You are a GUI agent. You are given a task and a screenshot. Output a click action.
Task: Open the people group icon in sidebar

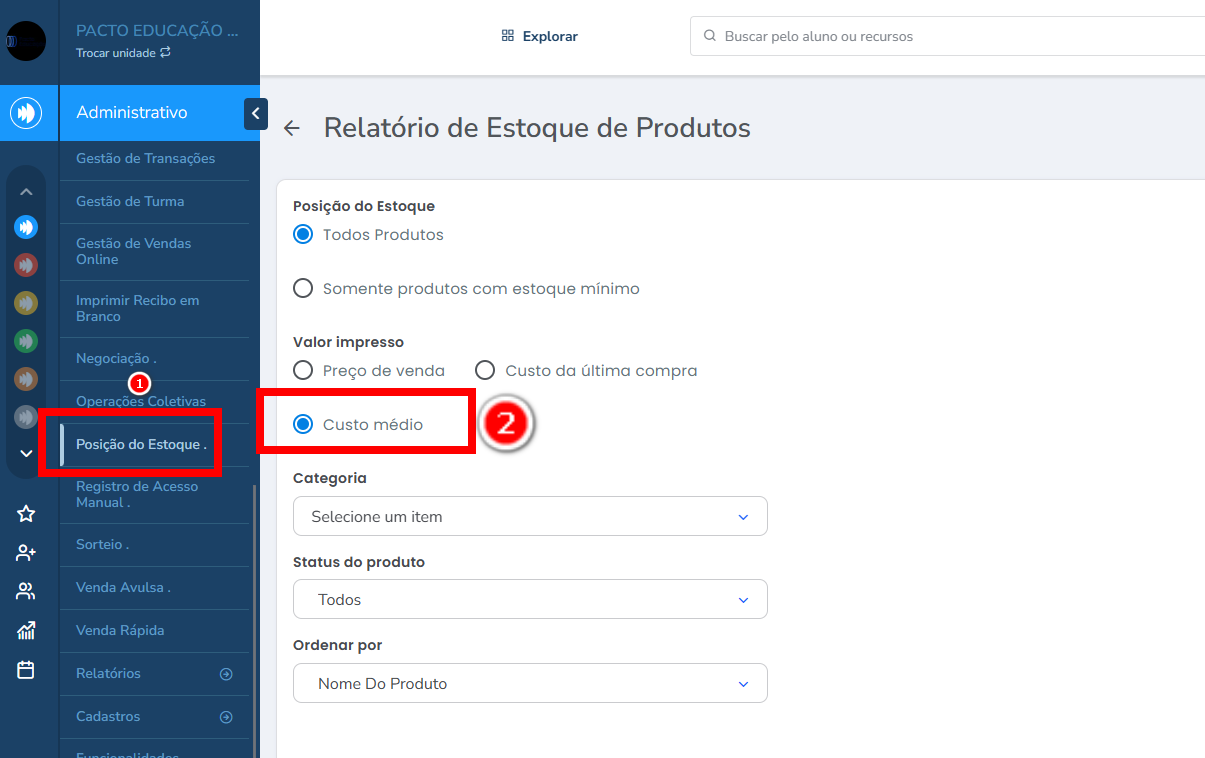[26, 591]
